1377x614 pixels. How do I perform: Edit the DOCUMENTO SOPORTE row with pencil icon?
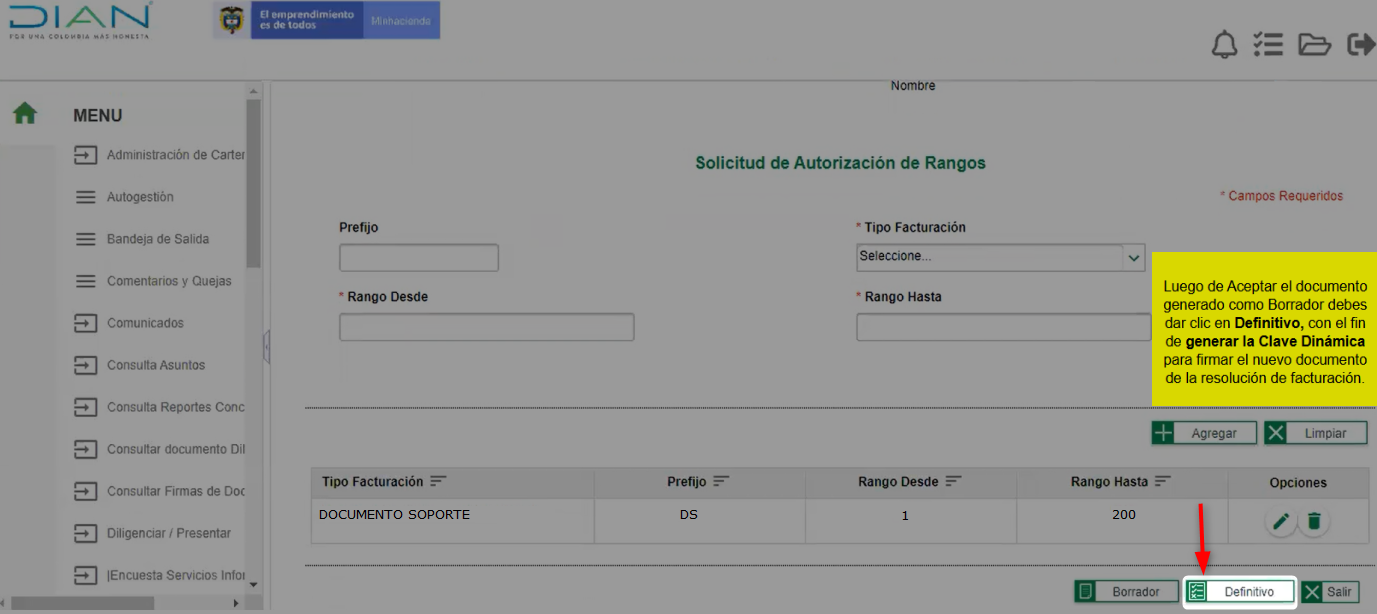[1281, 521]
